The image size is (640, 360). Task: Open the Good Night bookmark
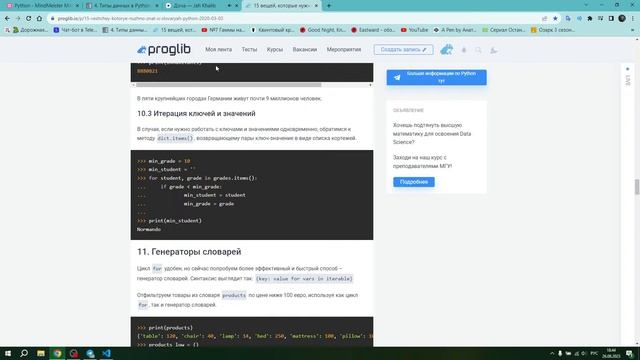(x=322, y=30)
